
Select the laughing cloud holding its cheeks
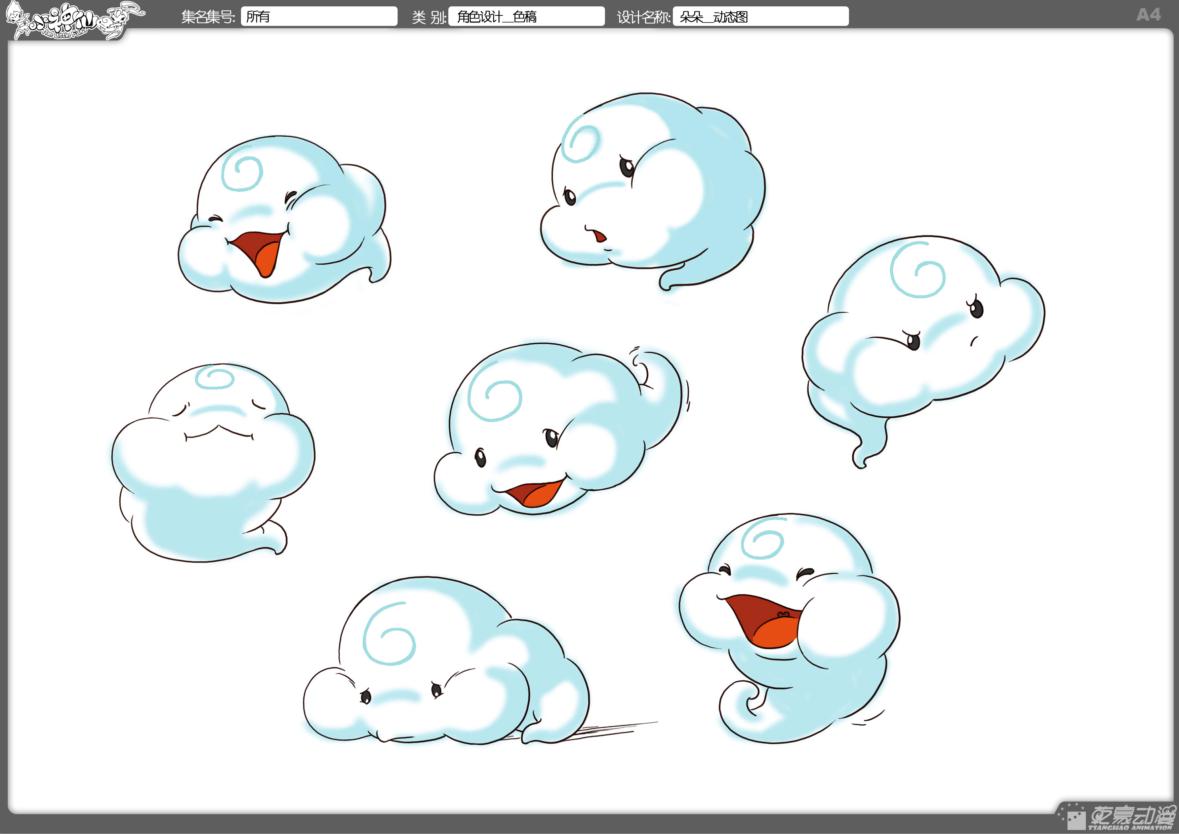pos(790,629)
